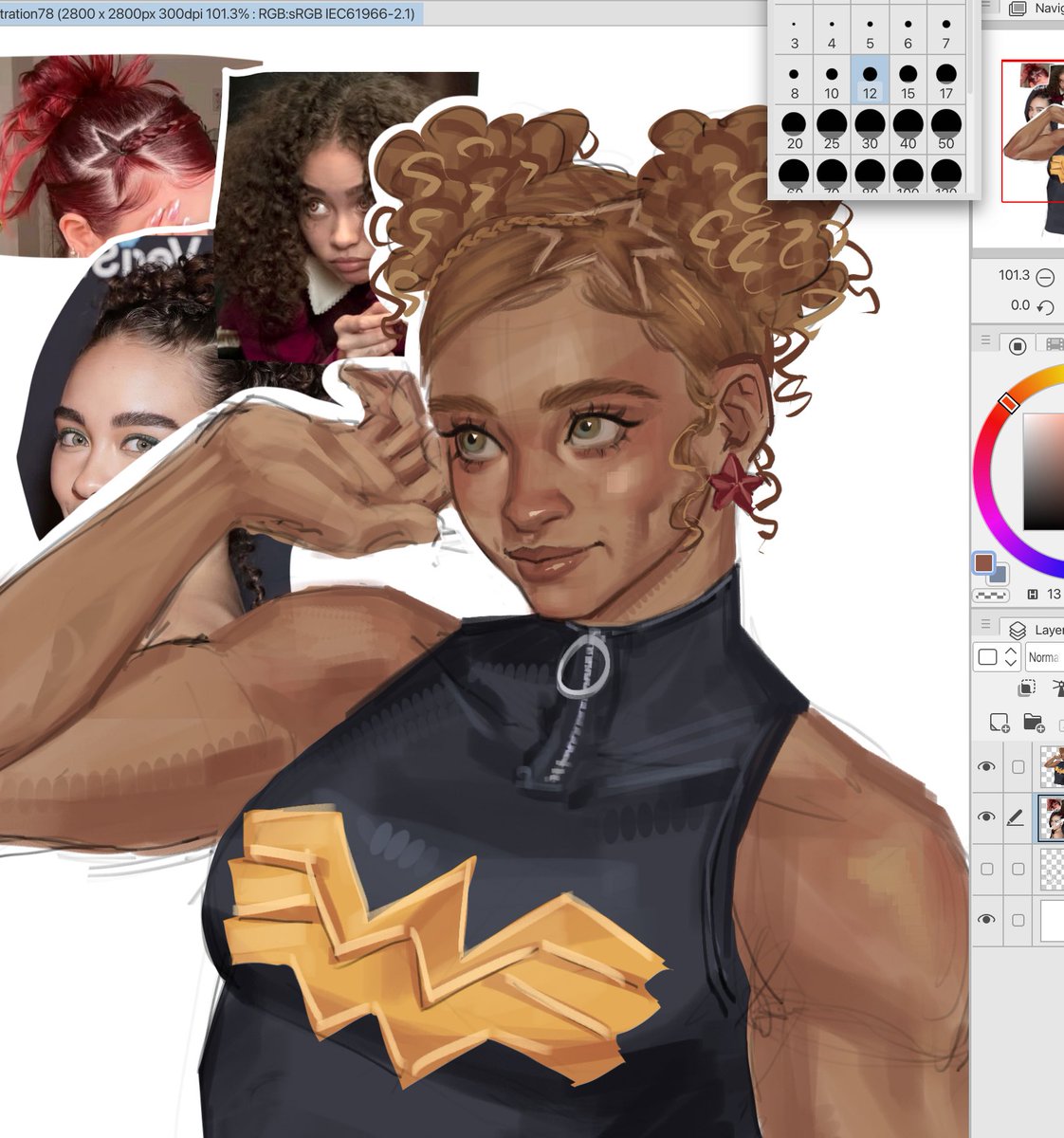Click the hue ring marker on the color wheel
Viewport: 1064px width, 1138px height.
pyautogui.click(x=1009, y=404)
